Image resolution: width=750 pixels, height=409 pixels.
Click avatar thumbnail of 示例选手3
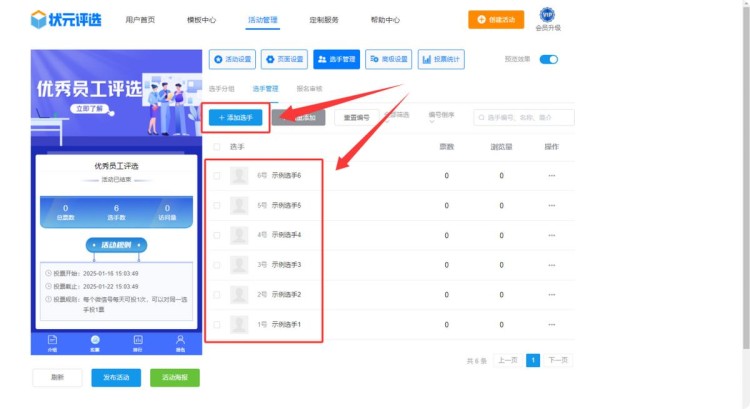(x=239, y=265)
